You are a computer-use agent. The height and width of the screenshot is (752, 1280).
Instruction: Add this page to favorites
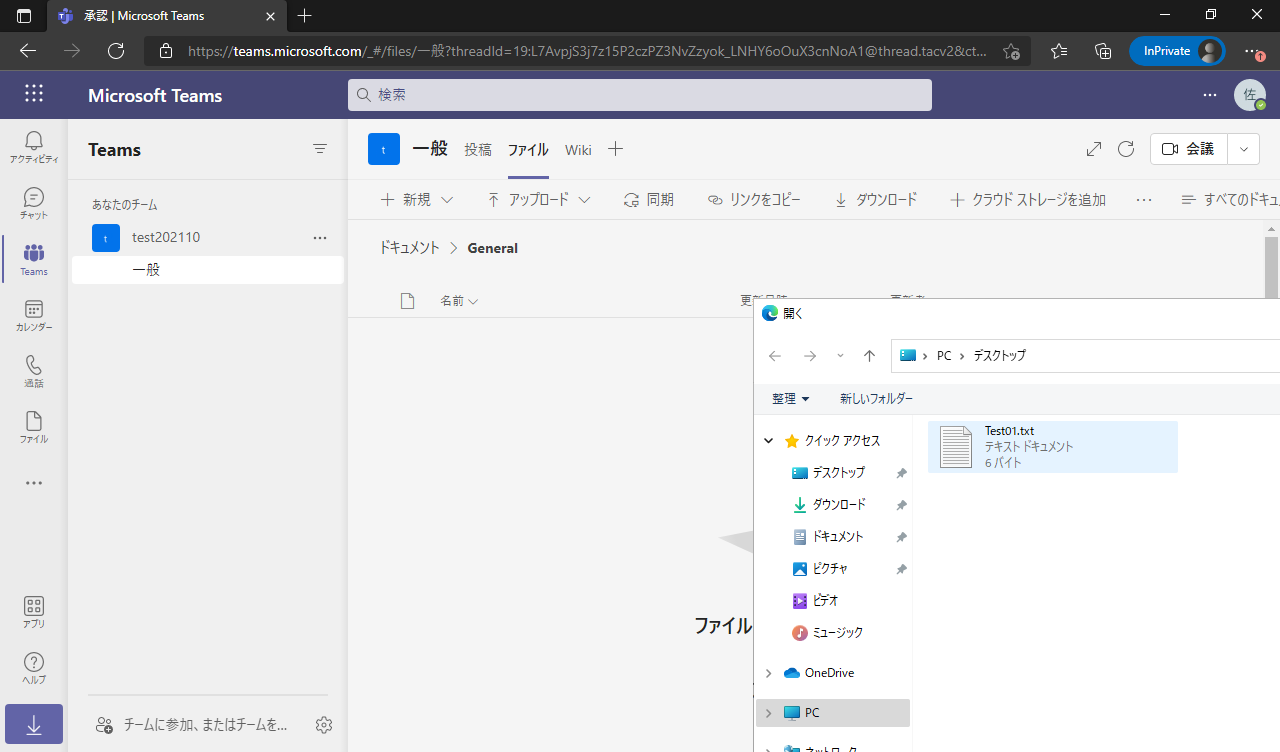pos(1011,51)
